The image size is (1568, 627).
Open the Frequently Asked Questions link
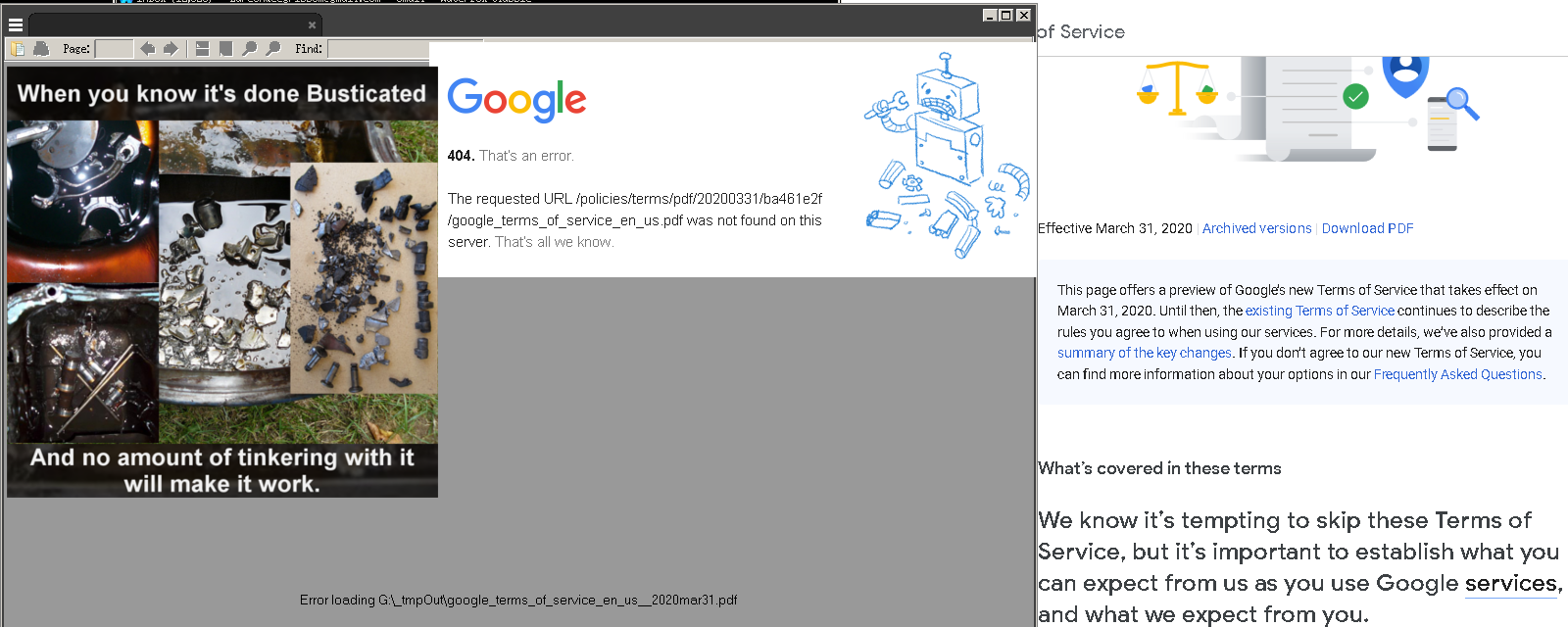tap(1457, 374)
